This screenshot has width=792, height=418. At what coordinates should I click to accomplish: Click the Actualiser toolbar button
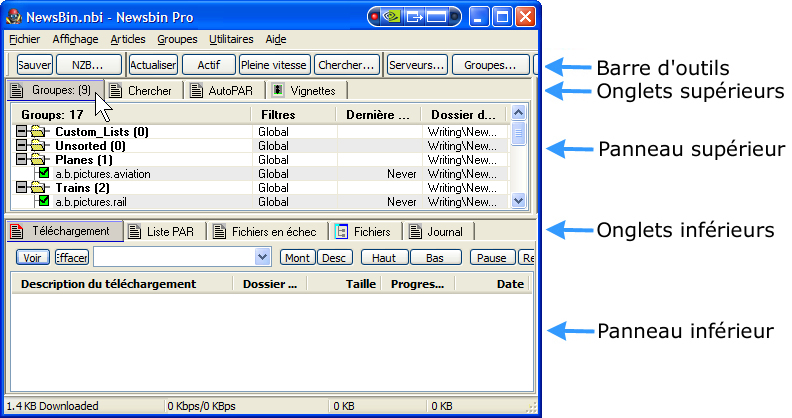pos(153,65)
